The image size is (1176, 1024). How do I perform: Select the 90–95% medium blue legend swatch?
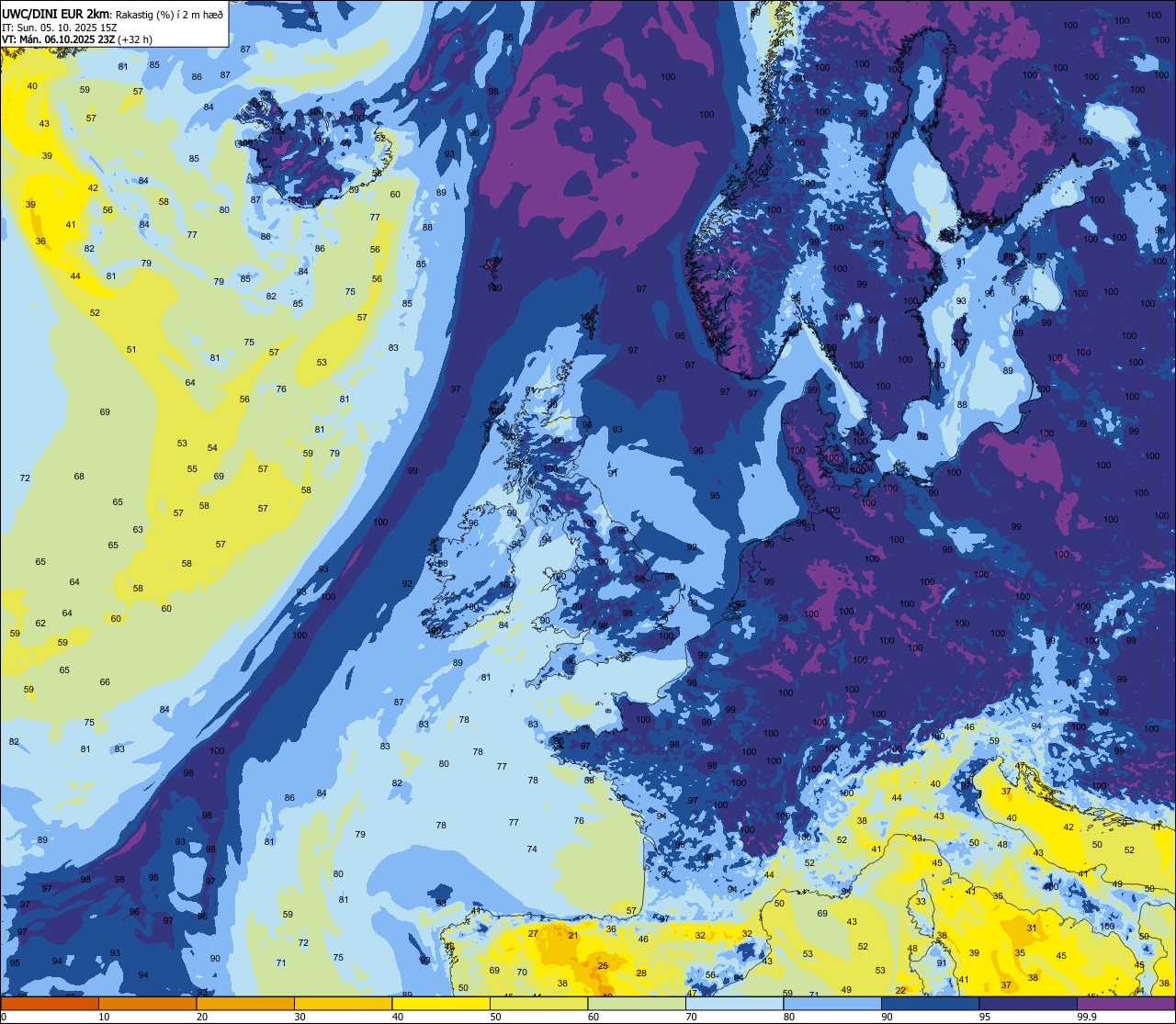[x=930, y=1004]
